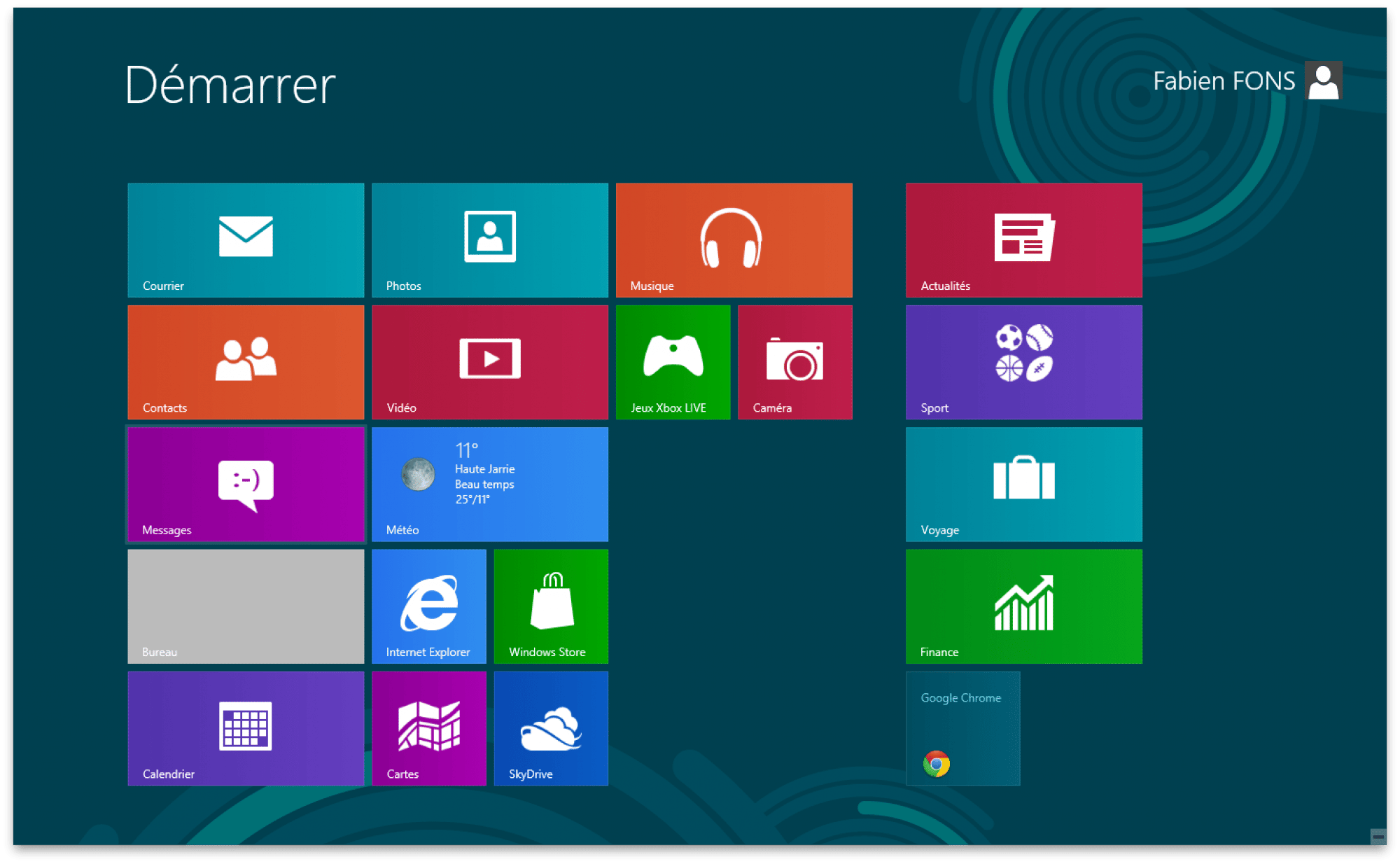The width and height of the screenshot is (1400, 864).
Task: Open the Contacts people tile
Action: click(x=246, y=362)
